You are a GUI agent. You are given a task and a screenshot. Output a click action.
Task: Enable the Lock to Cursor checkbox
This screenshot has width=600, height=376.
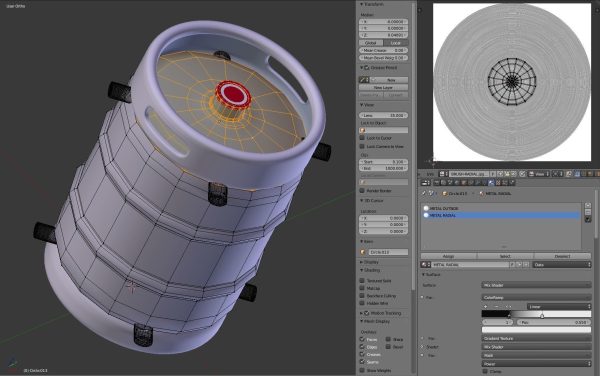tap(362, 138)
